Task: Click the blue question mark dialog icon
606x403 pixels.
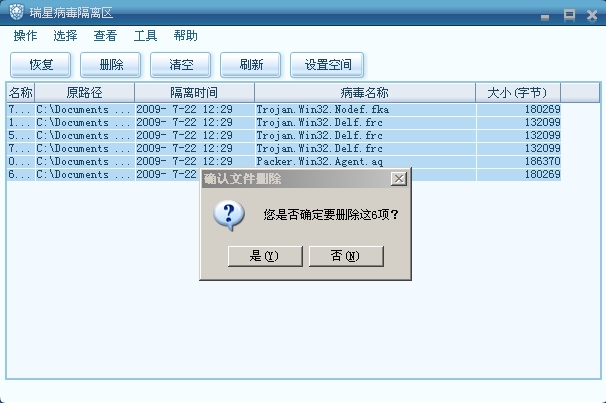Action: (229, 215)
